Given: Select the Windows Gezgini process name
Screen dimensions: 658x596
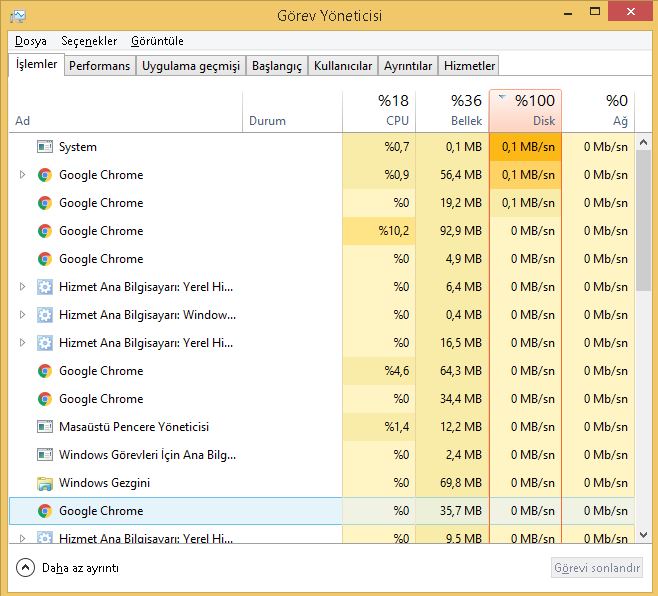Looking at the screenshot, I should tap(104, 483).
